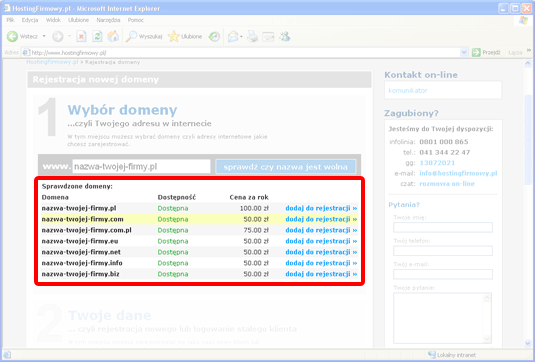Open the Plik menu

10,20
